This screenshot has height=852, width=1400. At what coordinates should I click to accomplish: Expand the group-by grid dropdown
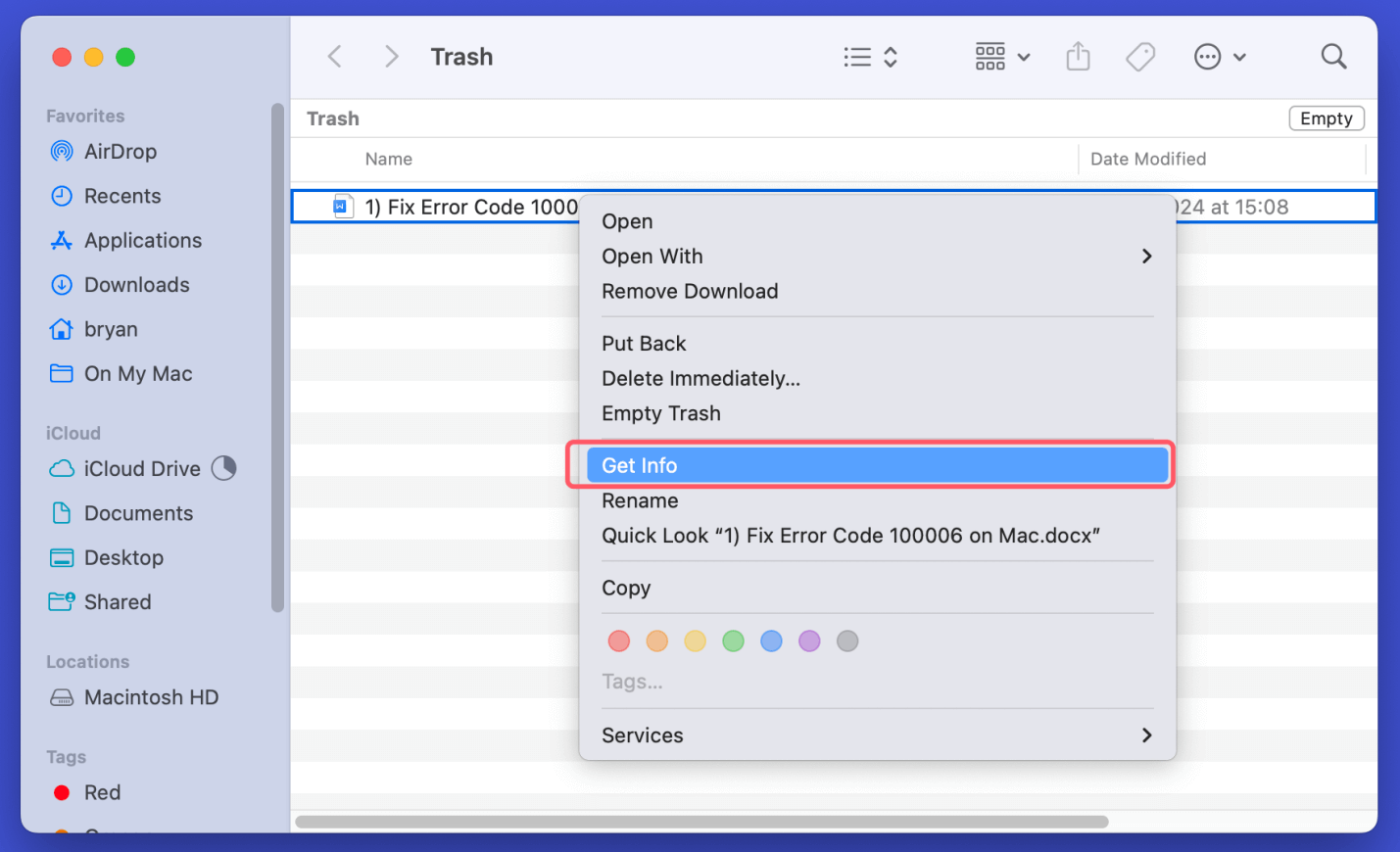click(1002, 57)
